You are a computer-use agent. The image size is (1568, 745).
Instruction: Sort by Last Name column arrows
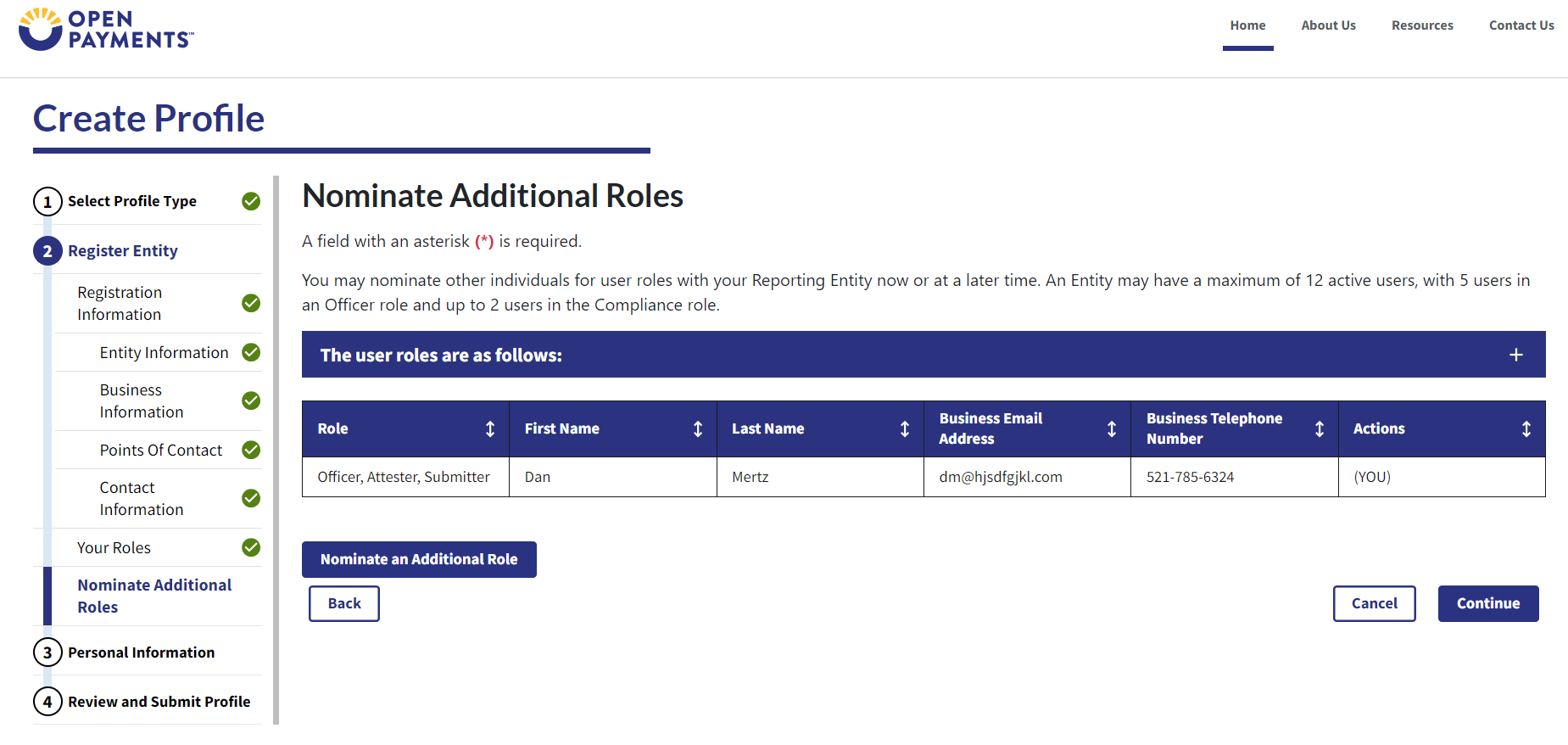tap(905, 429)
